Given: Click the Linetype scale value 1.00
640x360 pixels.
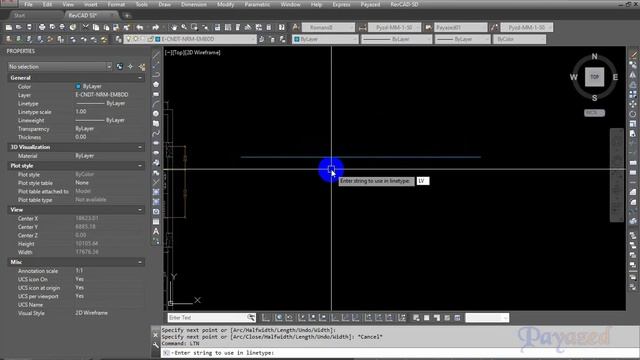Looking at the screenshot, I should 81,111.
